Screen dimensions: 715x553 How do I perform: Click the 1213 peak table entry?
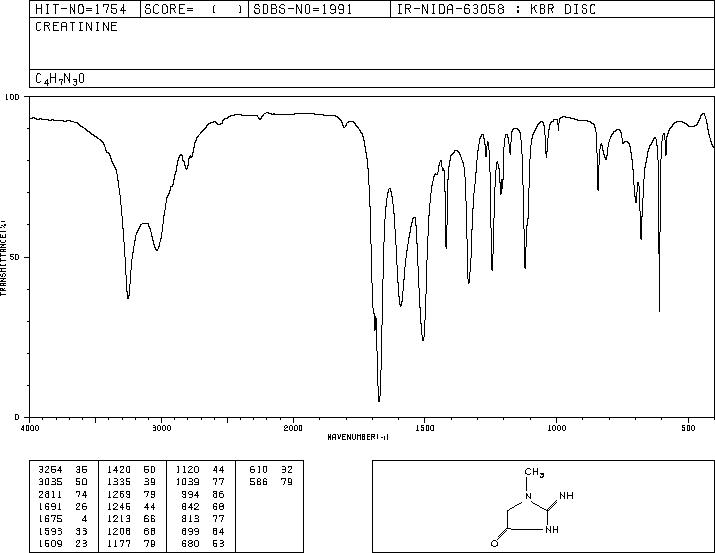[119, 519]
